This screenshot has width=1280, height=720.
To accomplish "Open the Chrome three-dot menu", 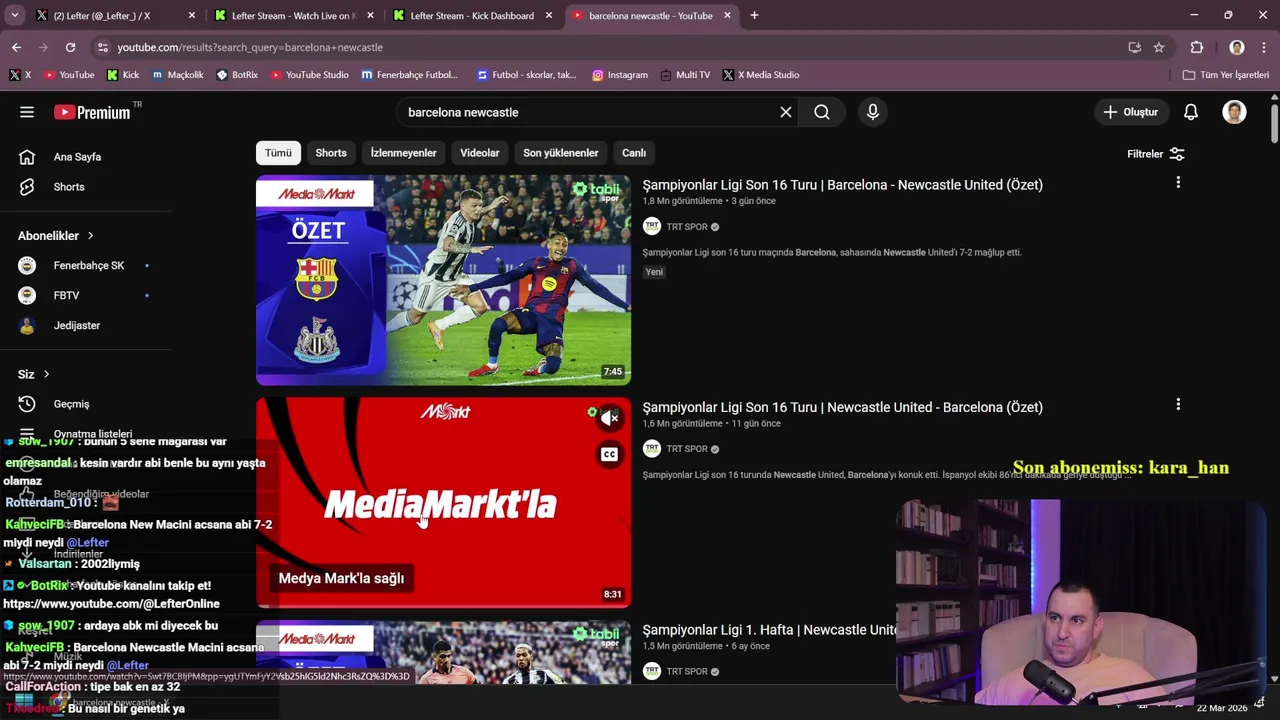I will pos(1264,47).
